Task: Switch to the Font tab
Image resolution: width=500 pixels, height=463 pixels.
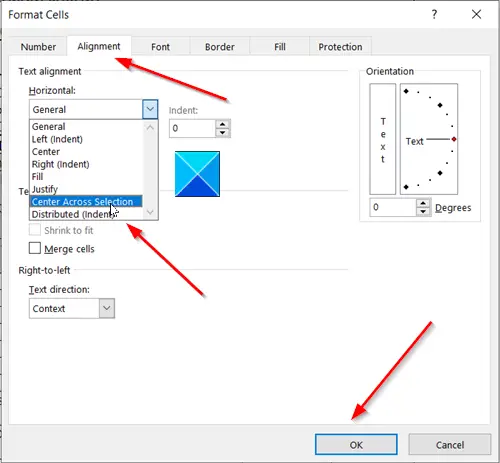Action: 160,47
